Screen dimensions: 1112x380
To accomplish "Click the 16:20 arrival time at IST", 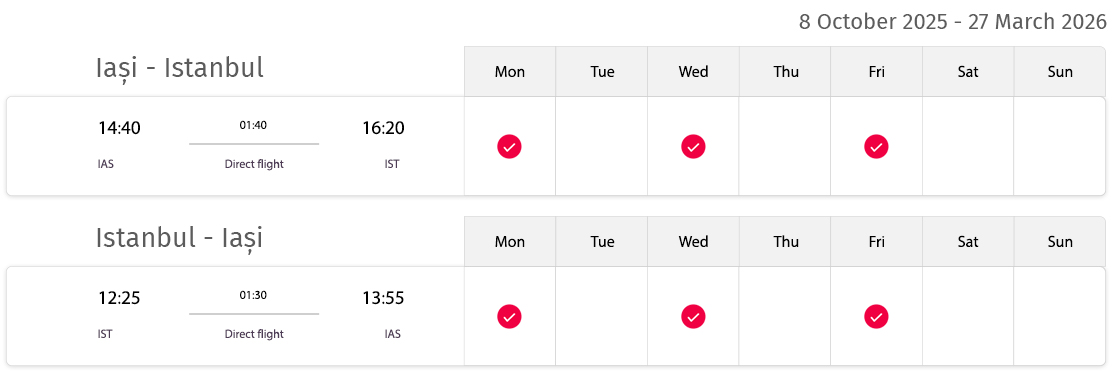I will point(383,128).
